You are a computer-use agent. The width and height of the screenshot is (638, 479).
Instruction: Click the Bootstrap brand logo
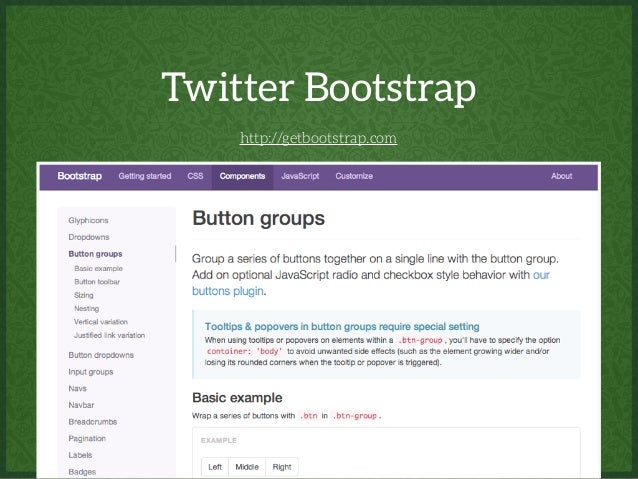point(79,176)
